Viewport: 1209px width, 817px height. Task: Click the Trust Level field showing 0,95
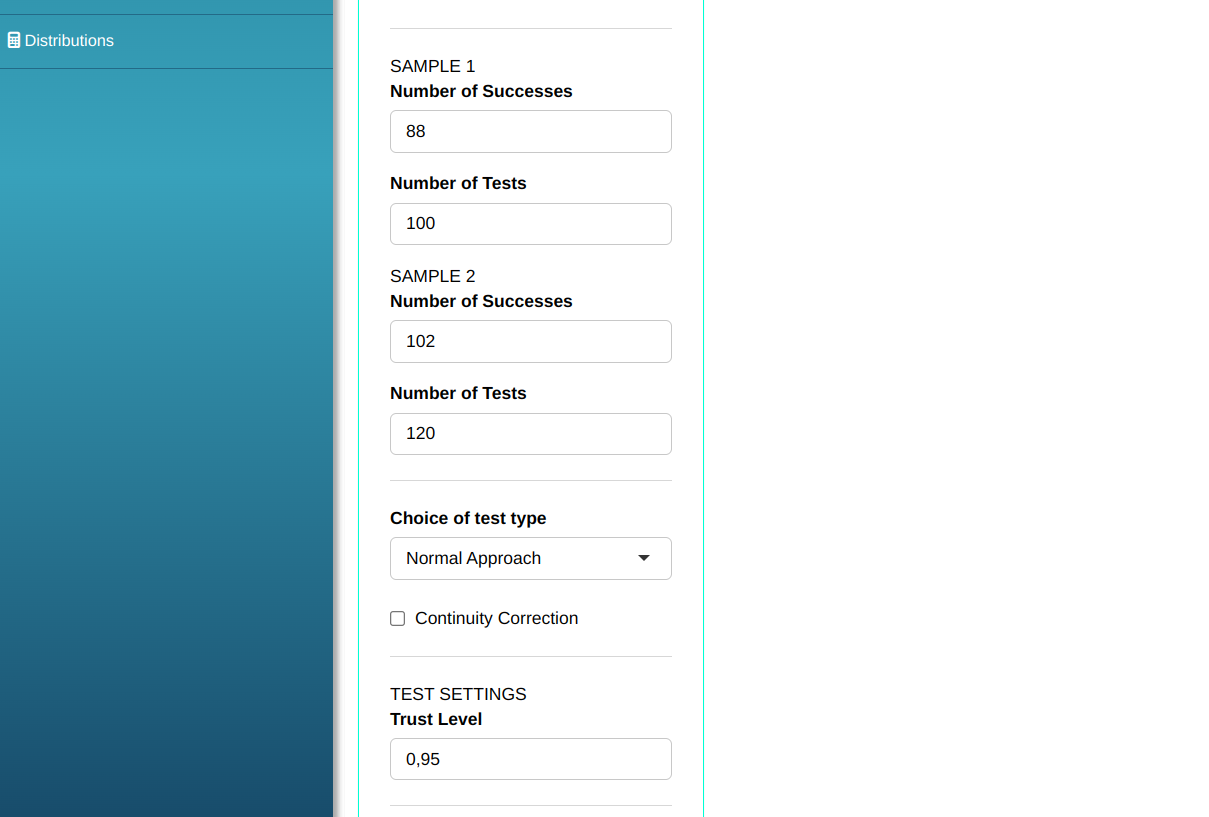click(530, 760)
